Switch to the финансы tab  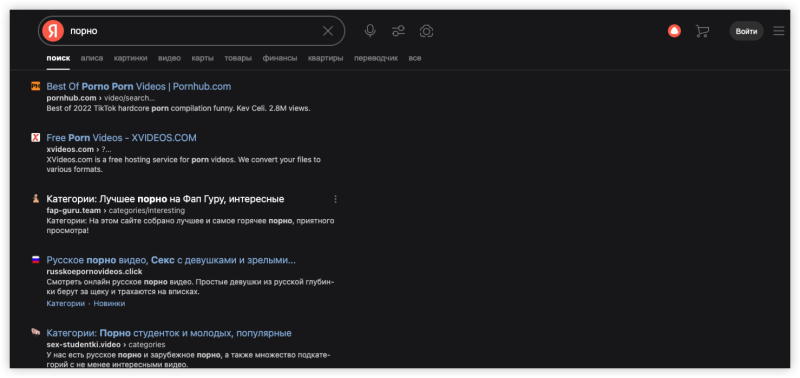pos(280,58)
